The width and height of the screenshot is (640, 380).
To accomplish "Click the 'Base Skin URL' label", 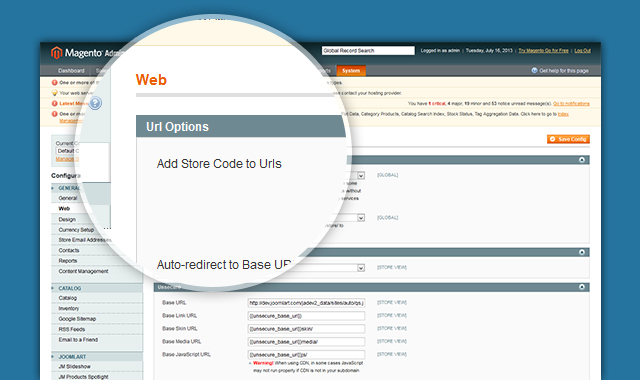I will pyautogui.click(x=180, y=329).
